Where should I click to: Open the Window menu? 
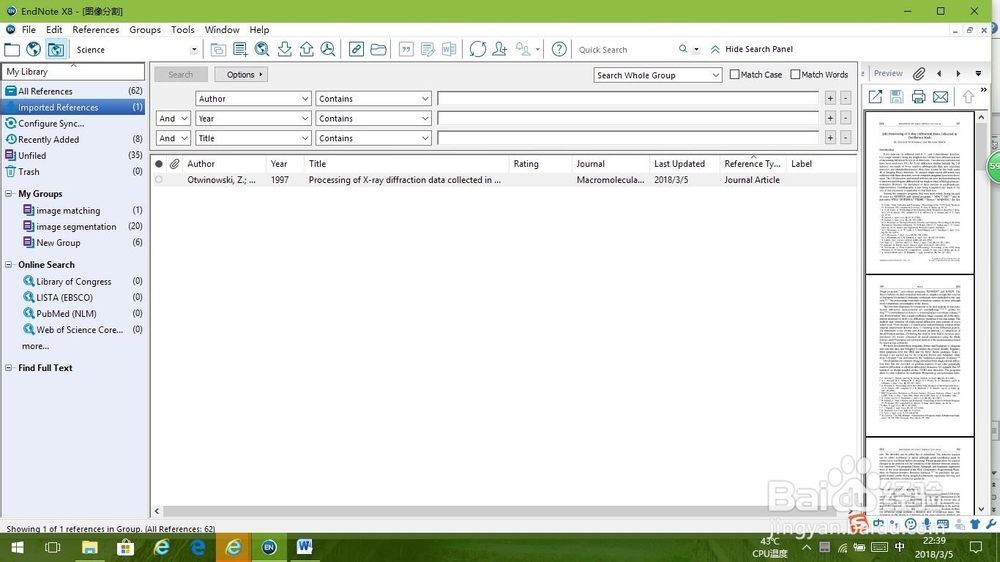click(222, 29)
